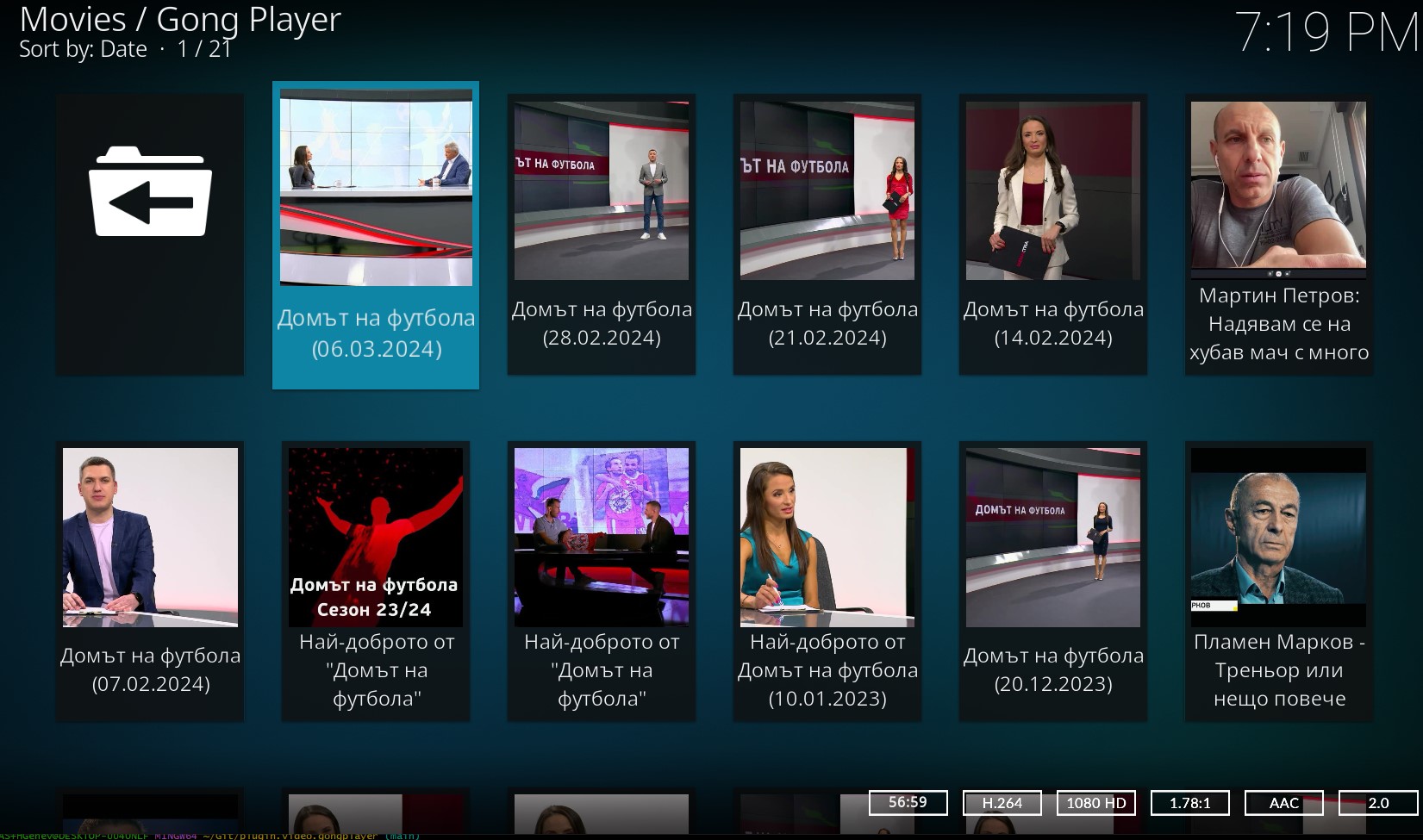The image size is (1423, 840).
Task: Open Домът на футбола (14.02.2024) thumbnail
Action: [x=1053, y=190]
